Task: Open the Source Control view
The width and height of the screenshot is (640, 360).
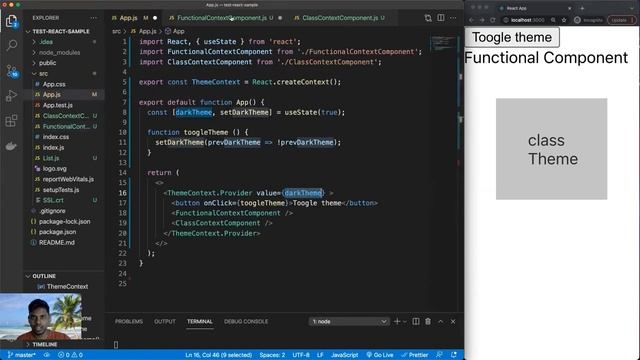Action: [x=11, y=71]
